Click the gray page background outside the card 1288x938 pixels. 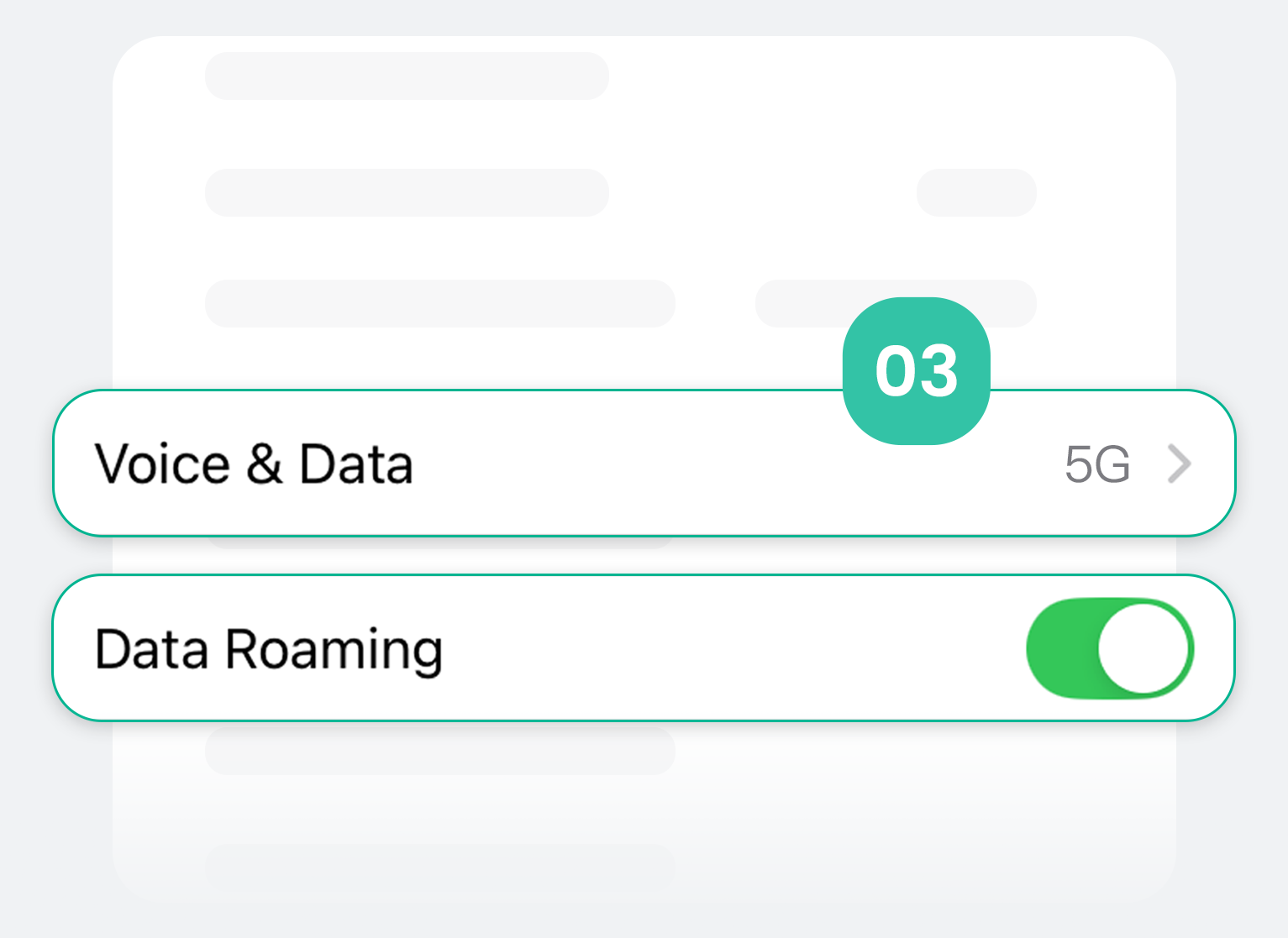point(50,210)
